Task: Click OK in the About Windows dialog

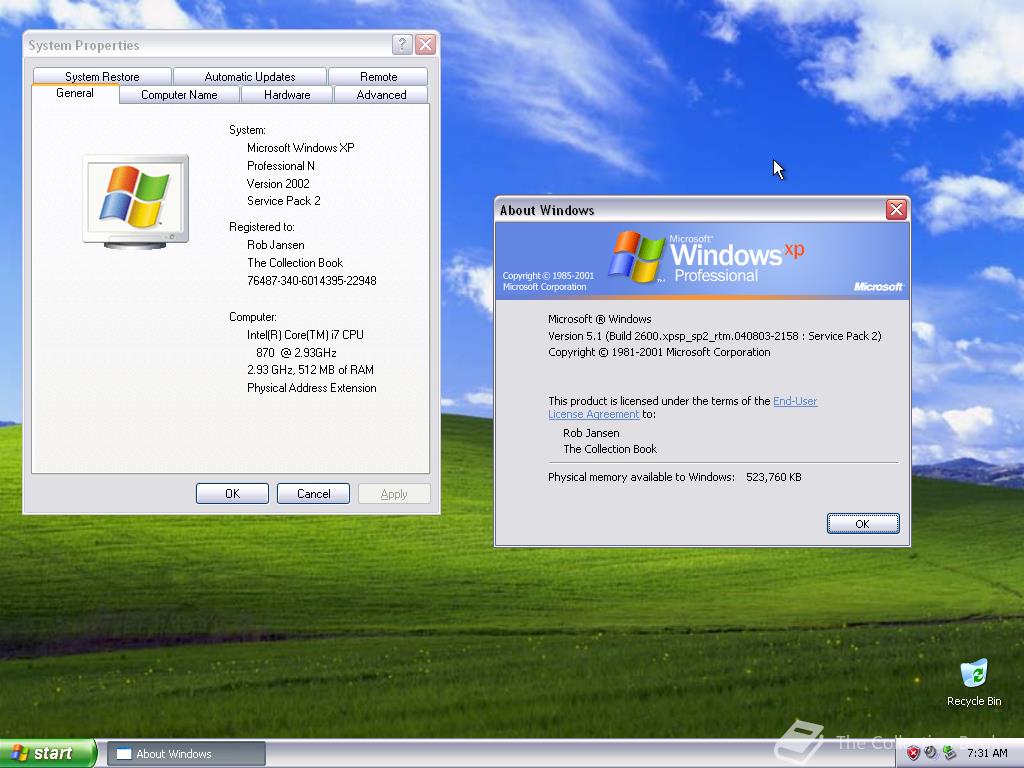Action: 863,524
